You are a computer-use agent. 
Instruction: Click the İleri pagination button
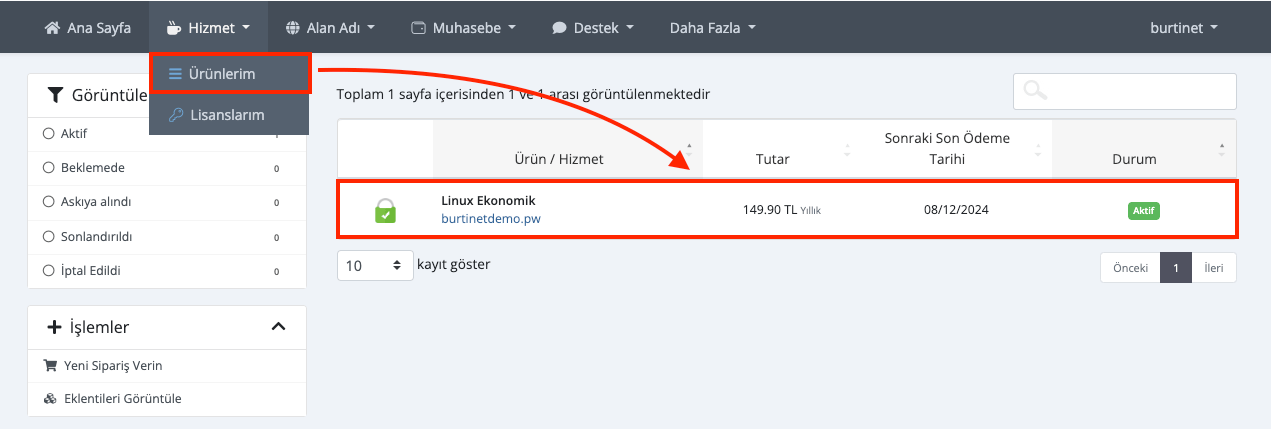click(x=1214, y=268)
